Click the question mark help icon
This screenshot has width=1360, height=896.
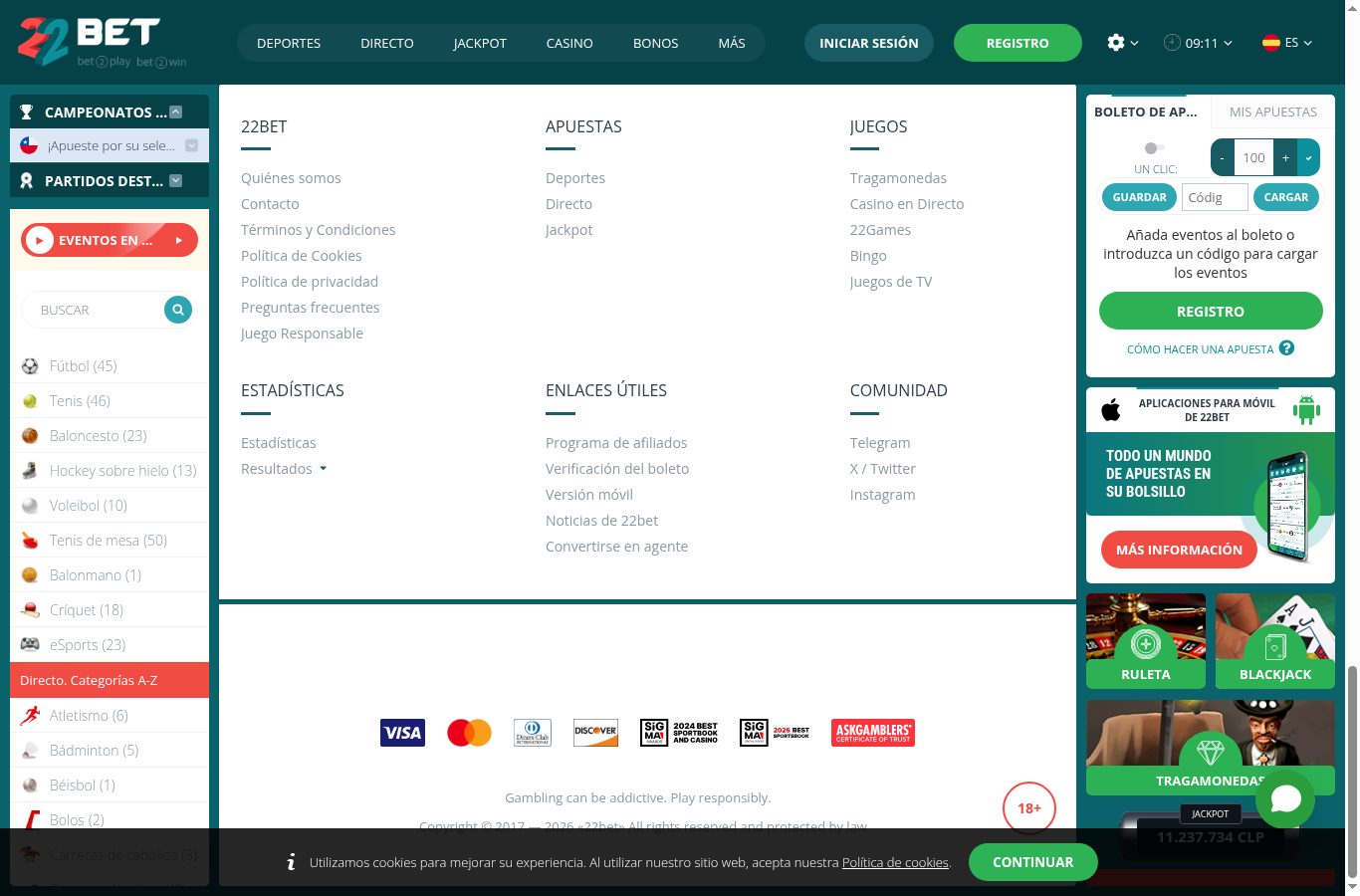(x=1286, y=348)
